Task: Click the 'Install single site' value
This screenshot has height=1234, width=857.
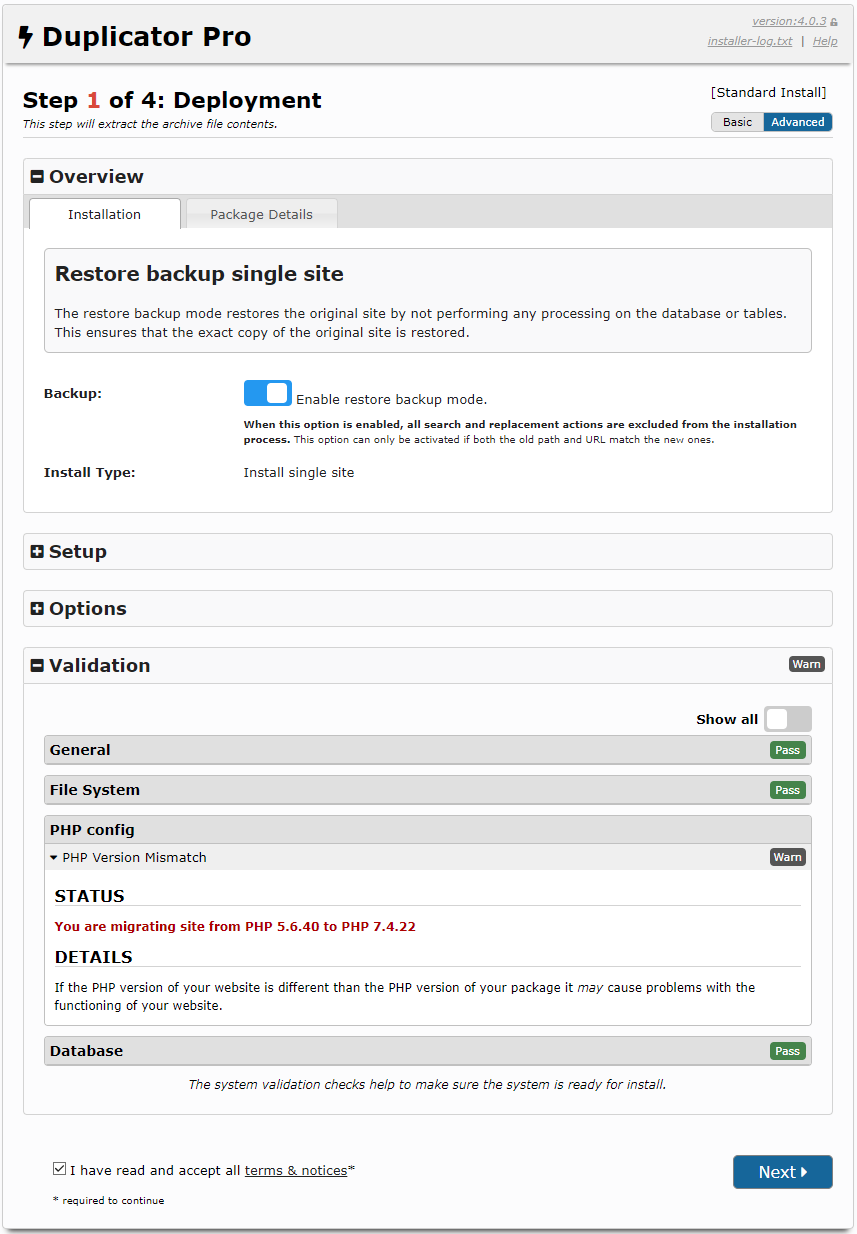Action: point(299,472)
